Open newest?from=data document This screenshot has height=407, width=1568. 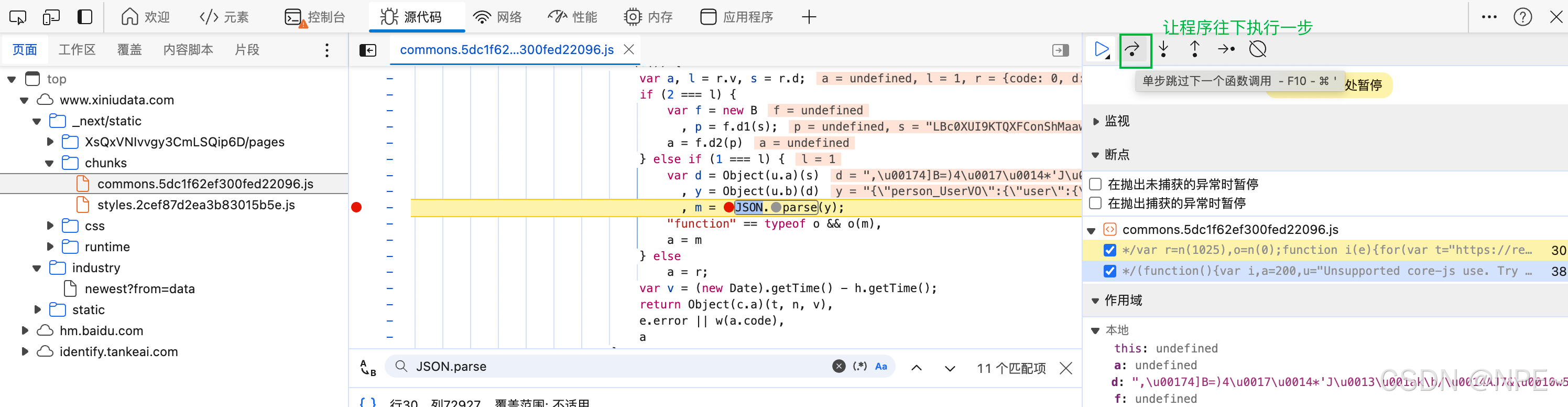click(x=139, y=289)
